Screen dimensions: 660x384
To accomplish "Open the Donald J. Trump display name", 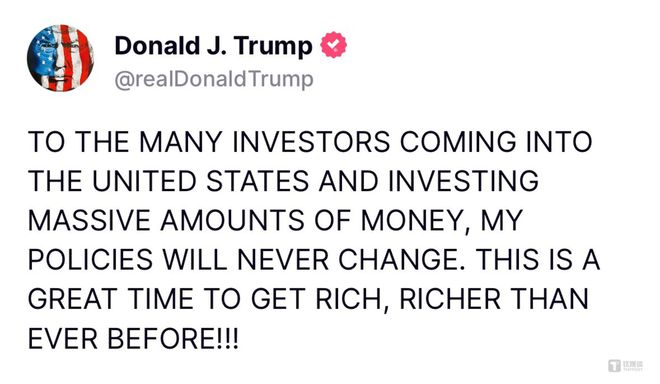I will 213,45.
